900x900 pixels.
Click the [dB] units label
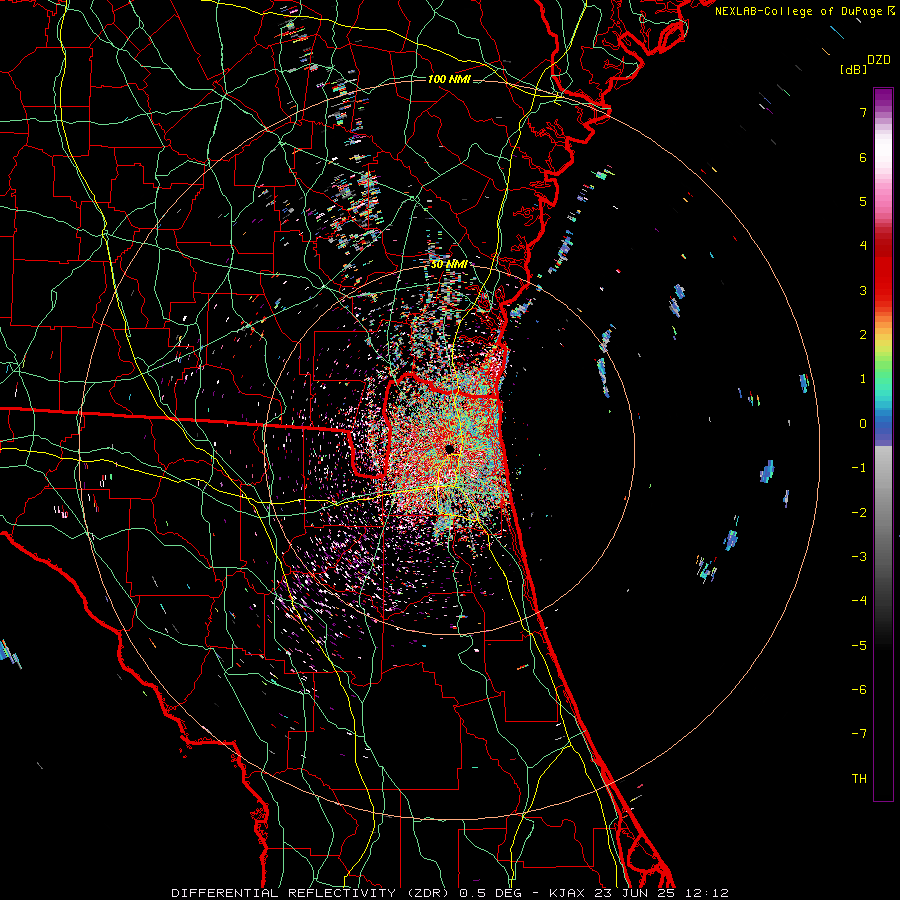(854, 69)
